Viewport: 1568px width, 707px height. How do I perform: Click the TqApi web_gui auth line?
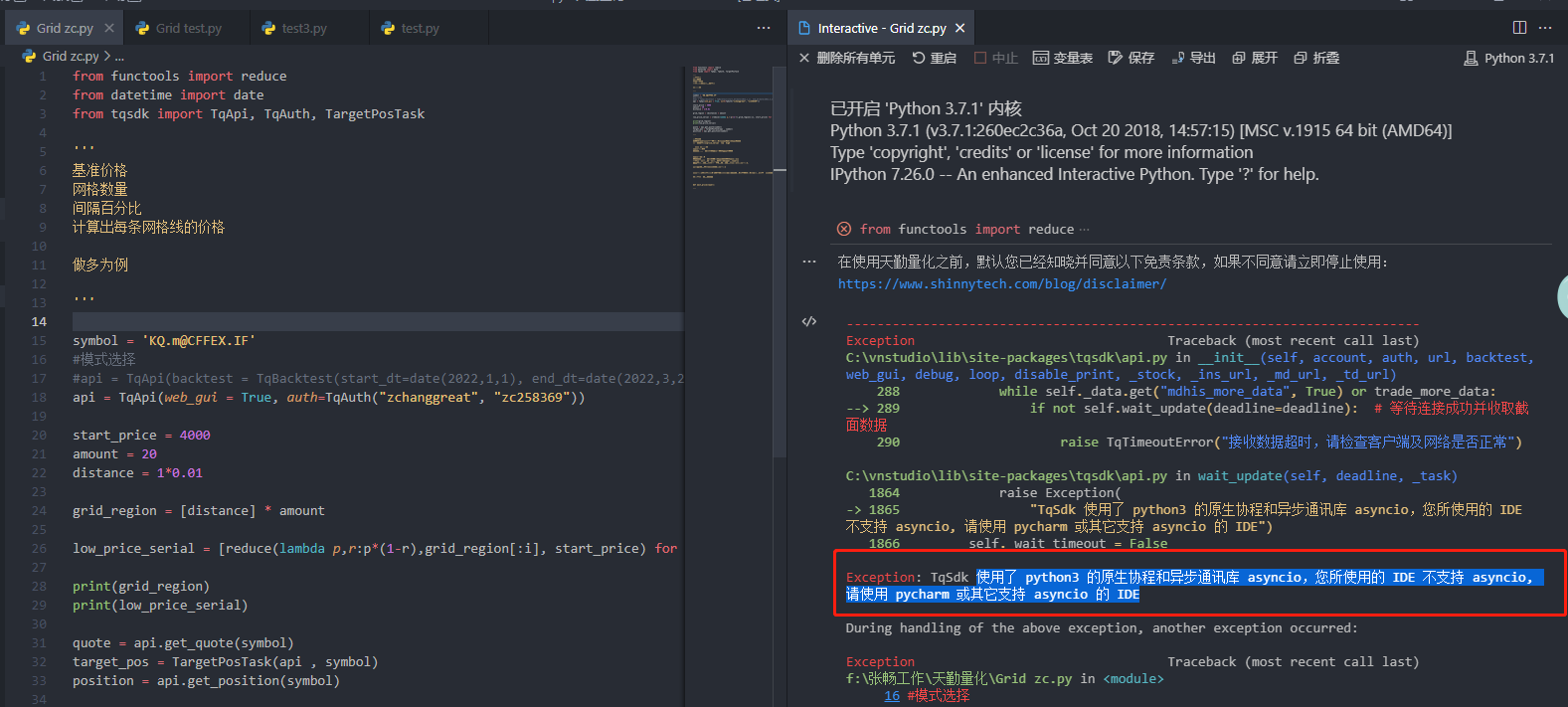click(328, 397)
